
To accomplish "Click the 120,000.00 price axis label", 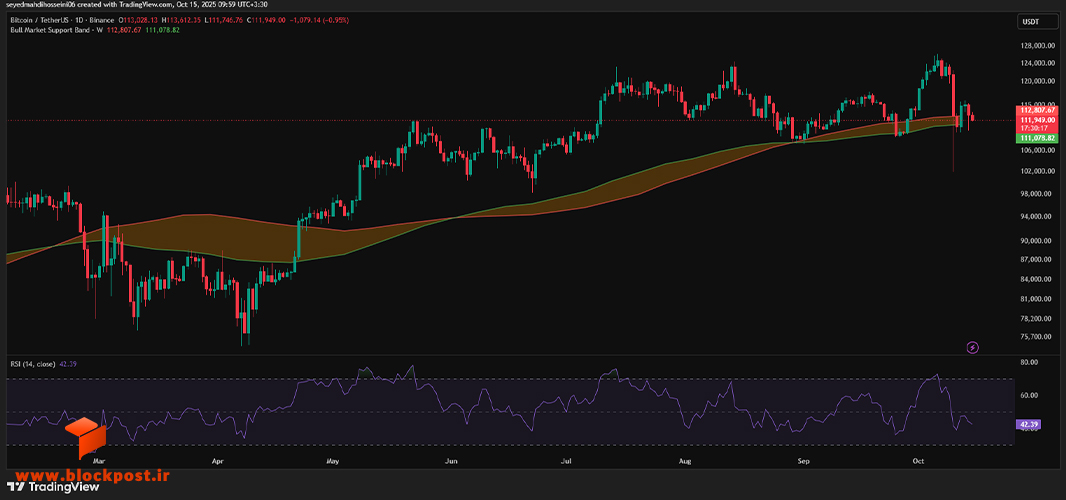I will pos(1035,81).
